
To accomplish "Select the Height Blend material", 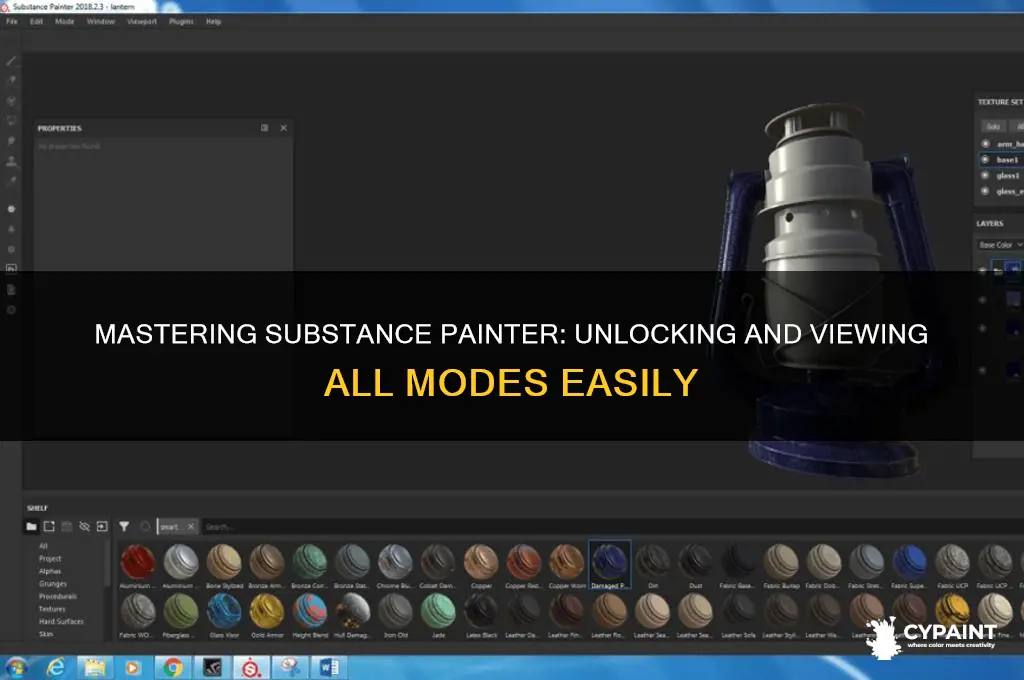I will (x=310, y=615).
